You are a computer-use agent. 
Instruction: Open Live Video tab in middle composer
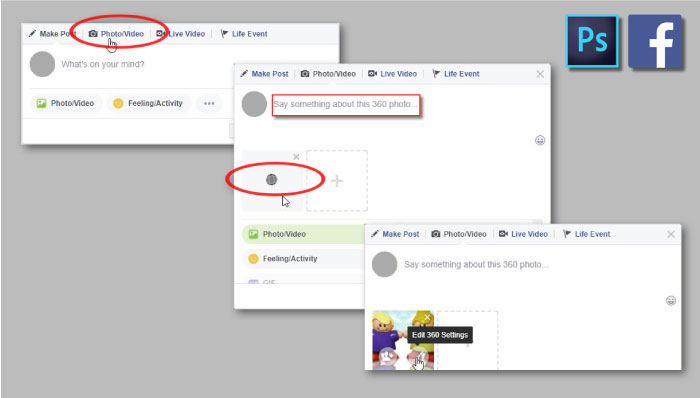(x=392, y=74)
